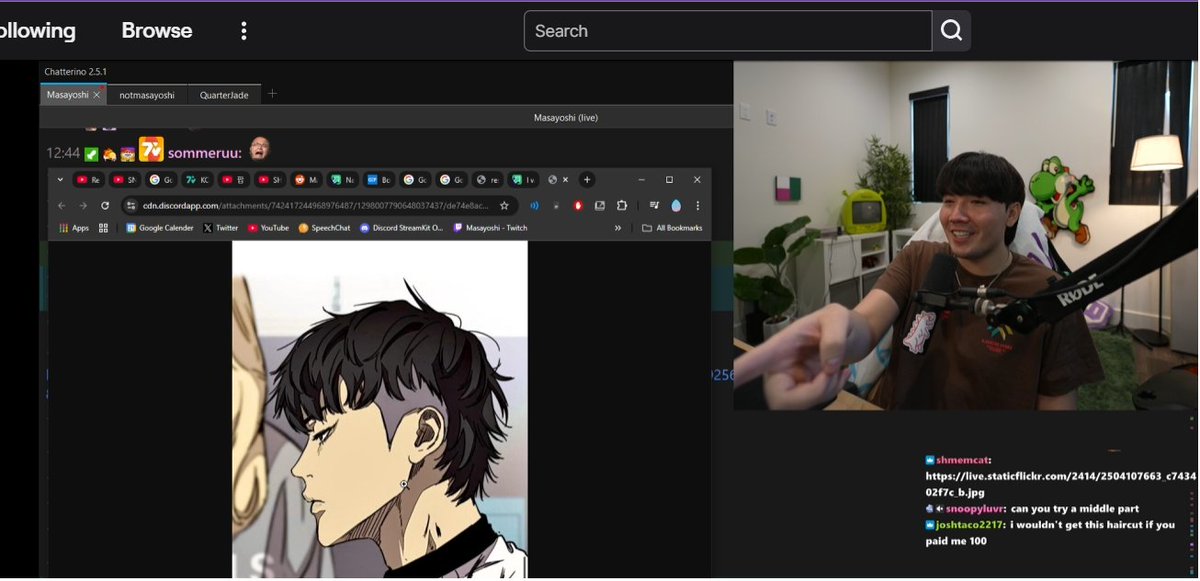Screen dimensions: 1200x581
Task: Open Chrome profile avatar
Action: click(x=676, y=205)
